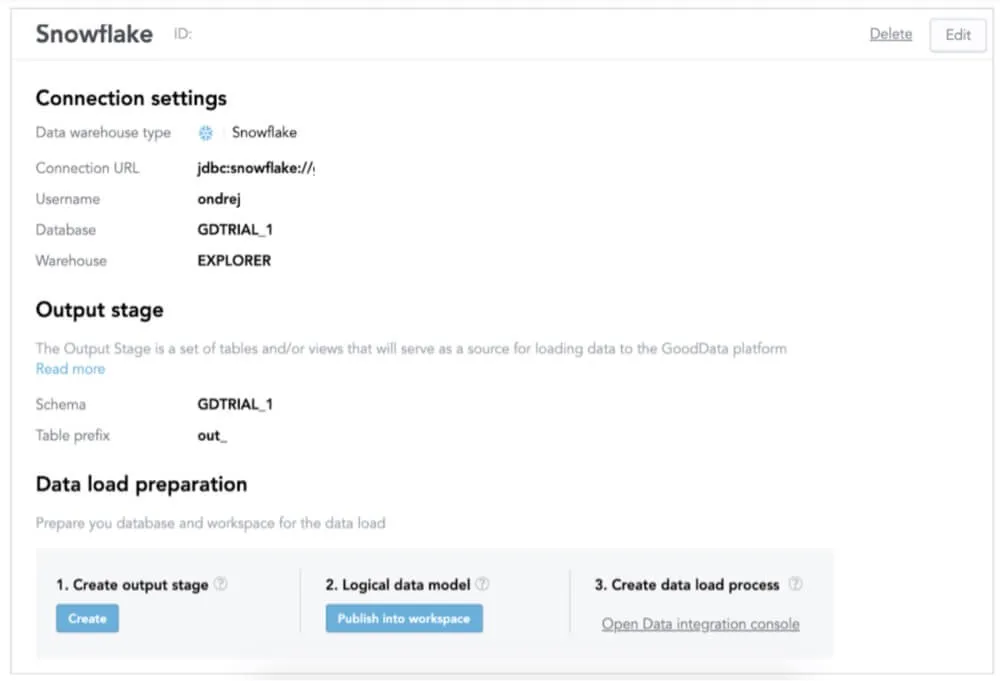Image resolution: width=1000 pixels, height=681 pixels.
Task: Click the username value ondrej
Action: point(219,199)
